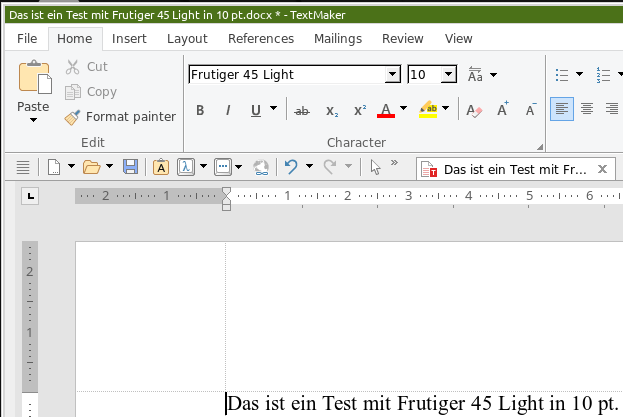
Task: Open the redo history dropdown arrow
Action: click(x=348, y=166)
